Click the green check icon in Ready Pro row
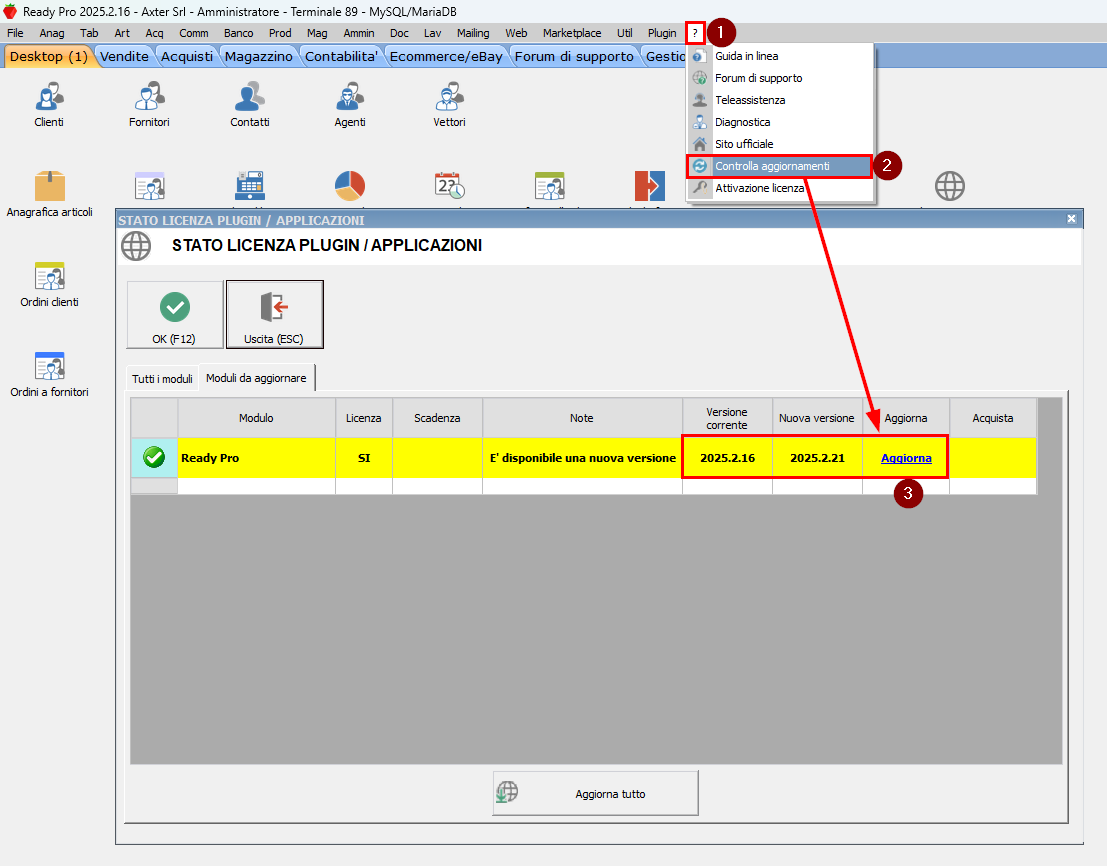 pyautogui.click(x=154, y=457)
